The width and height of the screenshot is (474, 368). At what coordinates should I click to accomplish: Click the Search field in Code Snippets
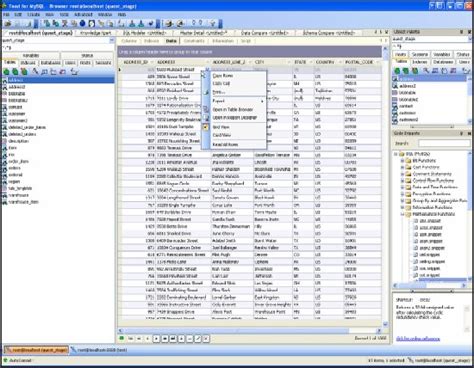tap(444, 143)
